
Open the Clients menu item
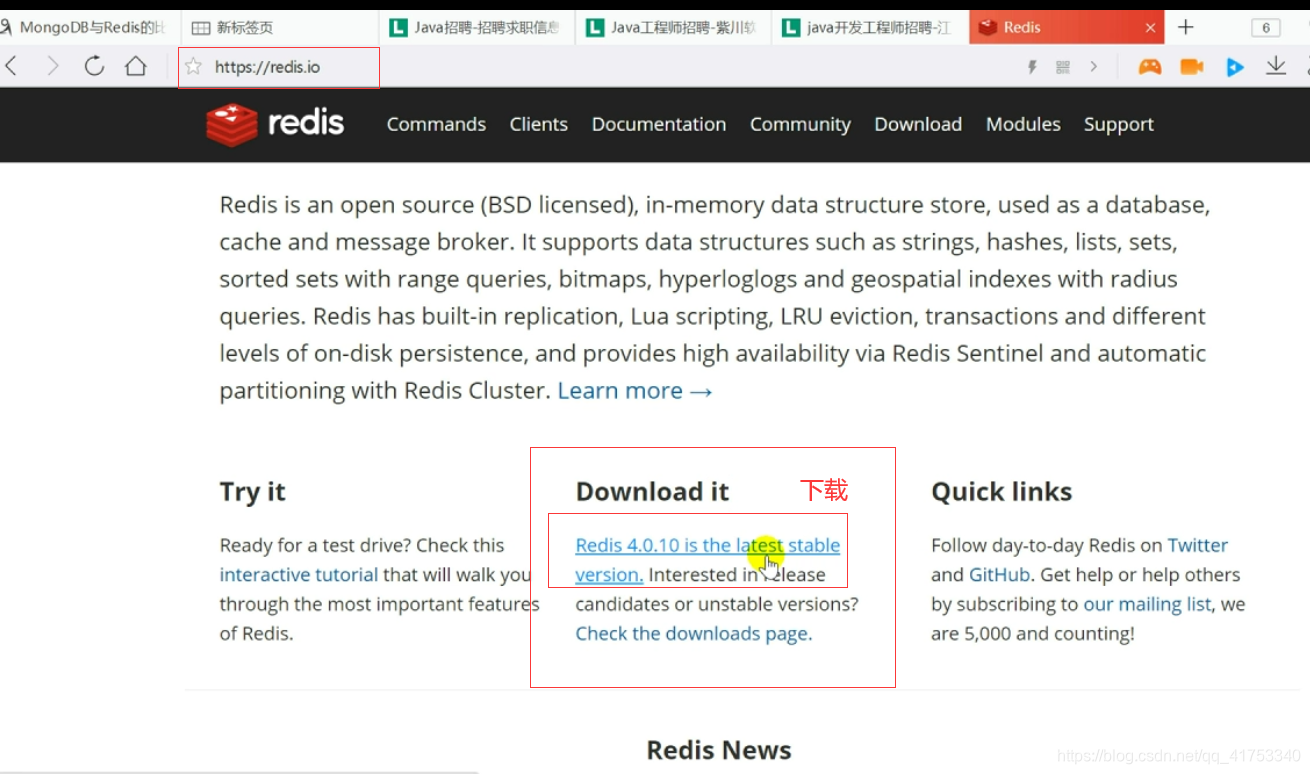click(538, 124)
